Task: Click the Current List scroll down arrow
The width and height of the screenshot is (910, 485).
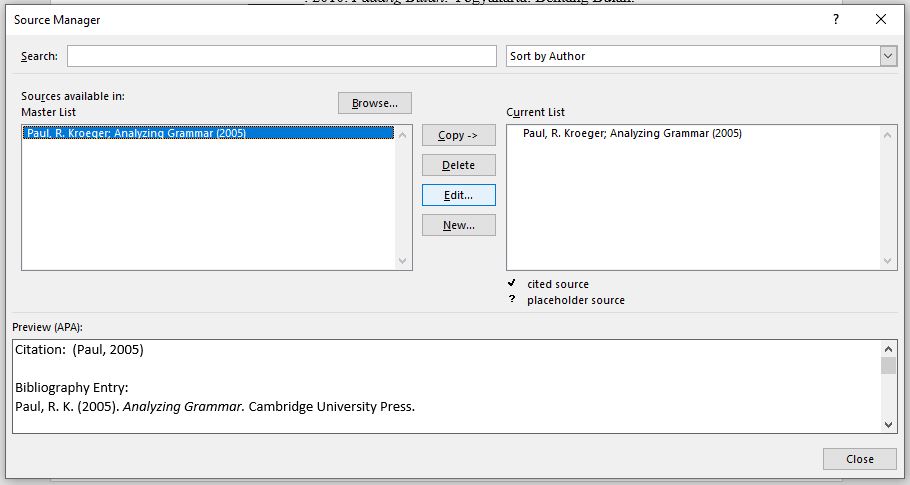Action: pyautogui.click(x=888, y=261)
